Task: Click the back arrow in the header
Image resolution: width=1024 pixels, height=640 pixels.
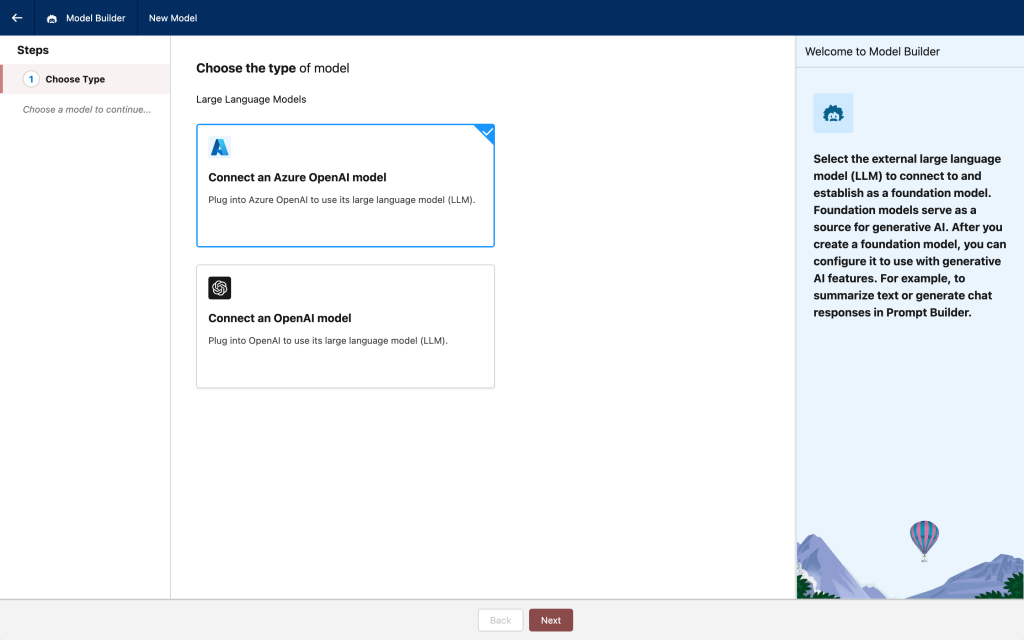Action: pyautogui.click(x=17, y=18)
